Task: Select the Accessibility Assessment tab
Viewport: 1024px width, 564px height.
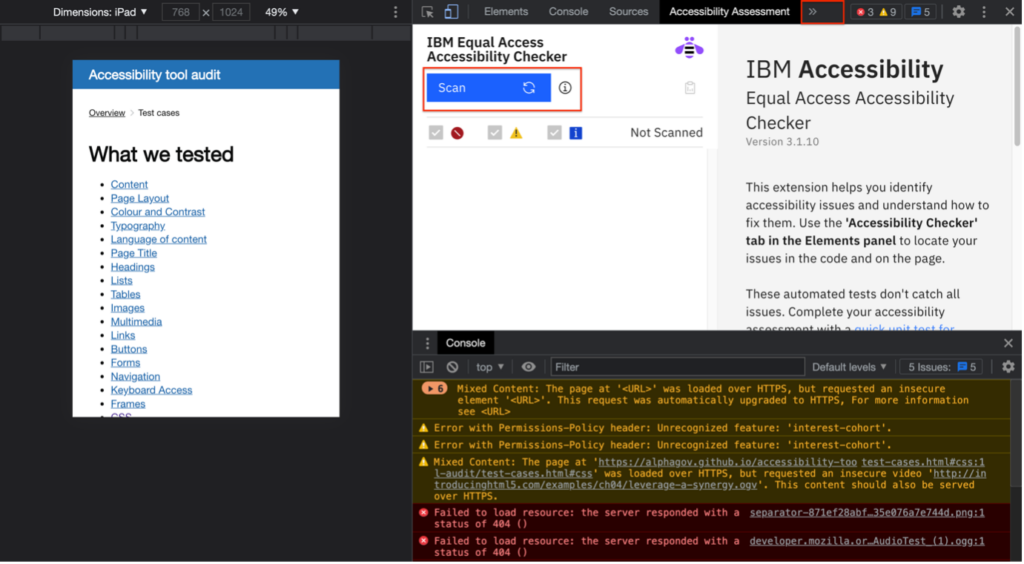Action: coord(729,12)
